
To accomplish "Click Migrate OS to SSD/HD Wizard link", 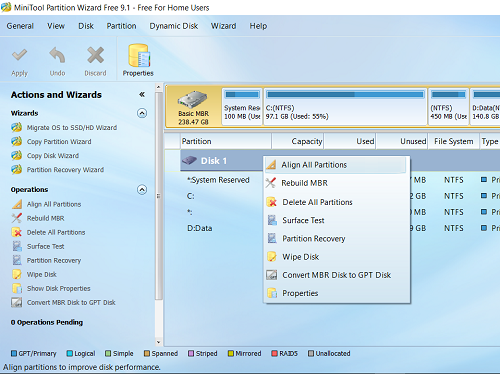I will tap(72, 128).
